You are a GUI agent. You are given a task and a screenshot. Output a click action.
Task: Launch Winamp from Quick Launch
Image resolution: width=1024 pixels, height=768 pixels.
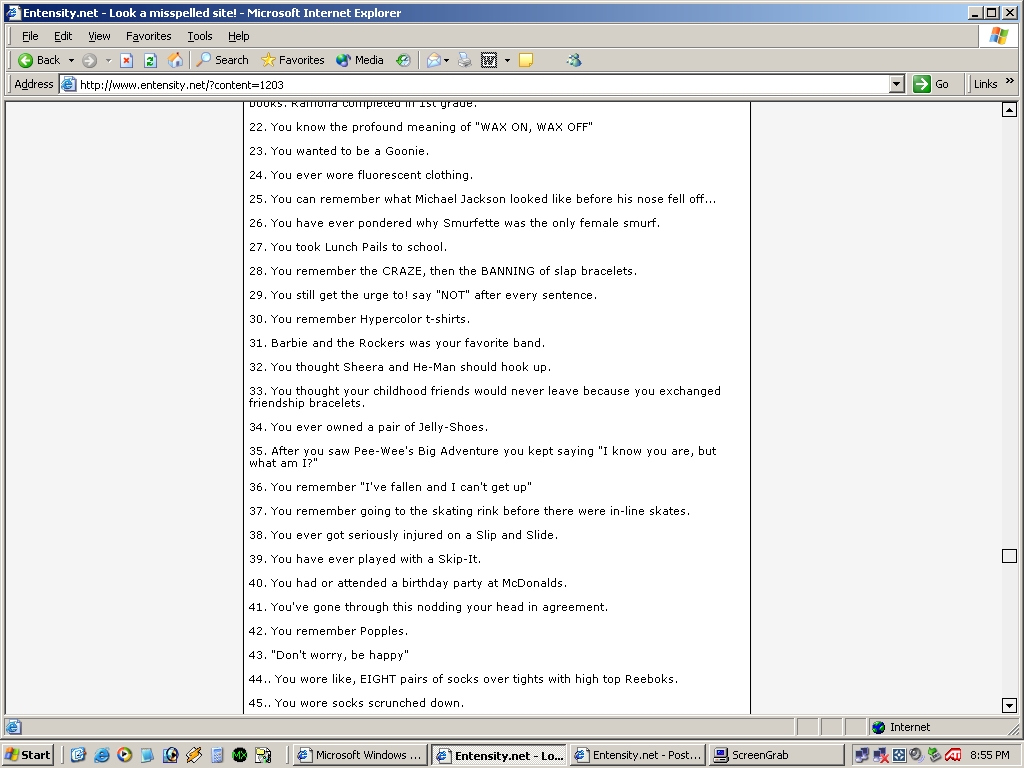tap(194, 755)
